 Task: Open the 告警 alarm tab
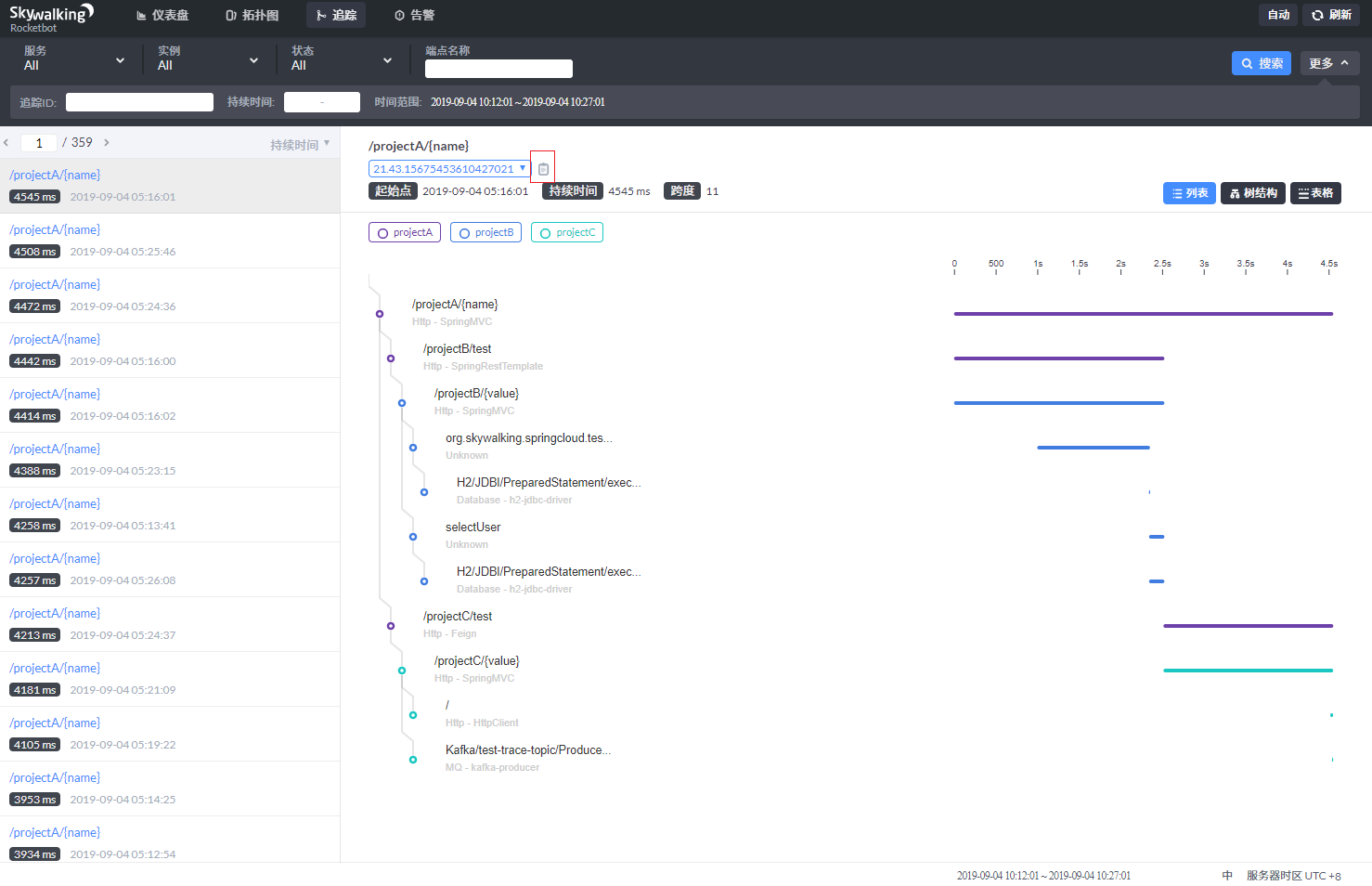click(414, 15)
